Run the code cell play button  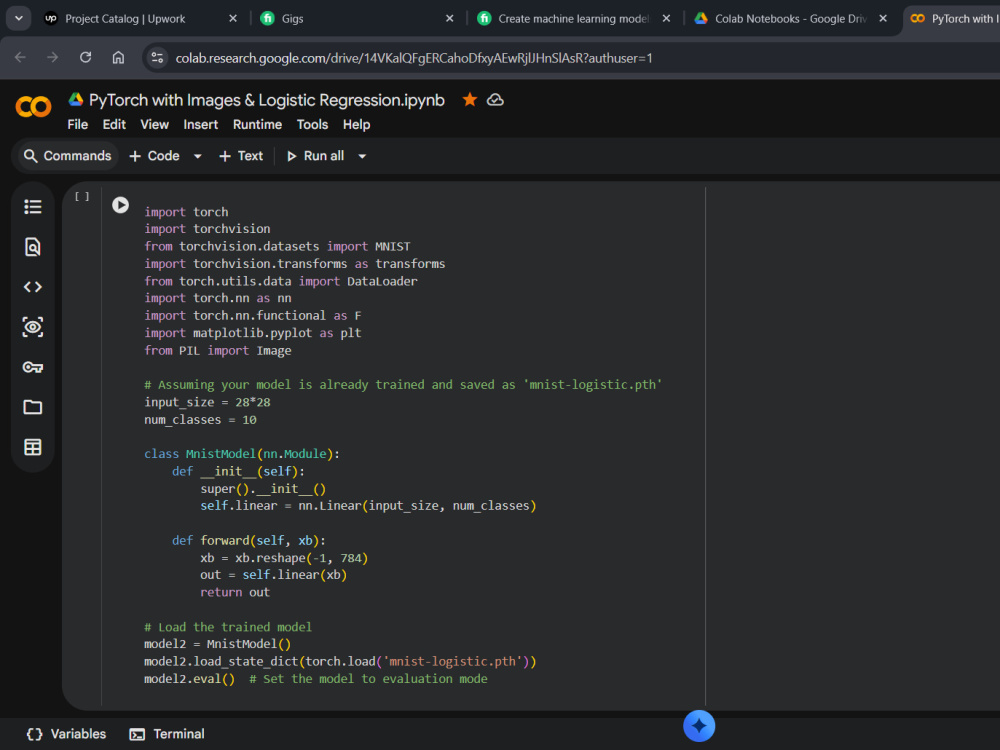coord(121,205)
